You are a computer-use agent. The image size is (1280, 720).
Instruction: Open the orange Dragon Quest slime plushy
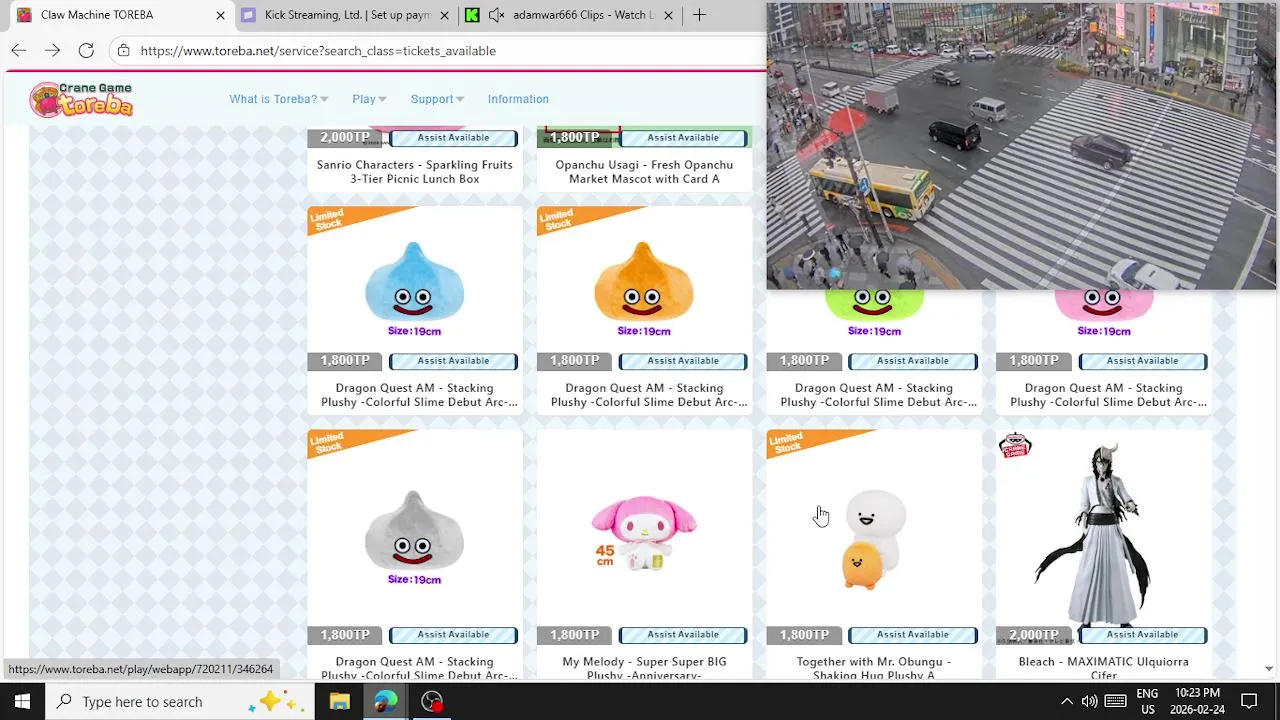pyautogui.click(x=644, y=280)
